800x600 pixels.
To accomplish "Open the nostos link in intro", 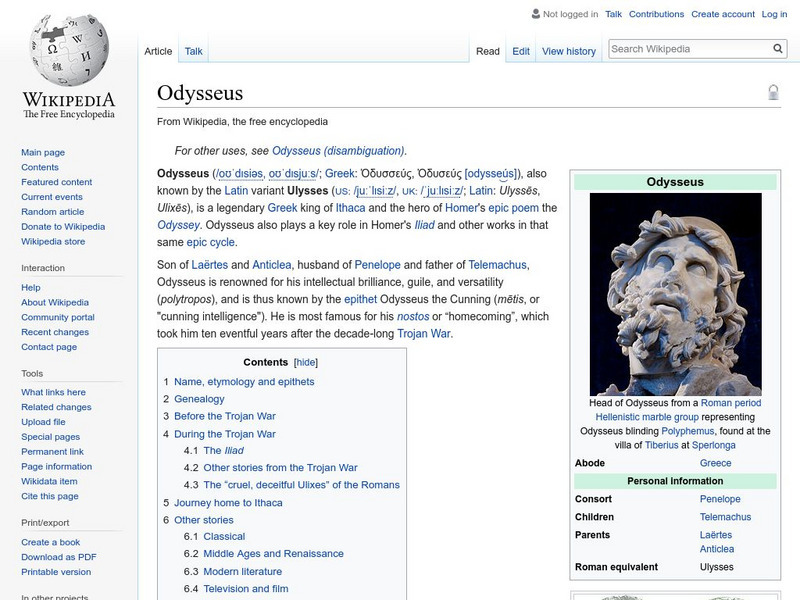I will 413,316.
